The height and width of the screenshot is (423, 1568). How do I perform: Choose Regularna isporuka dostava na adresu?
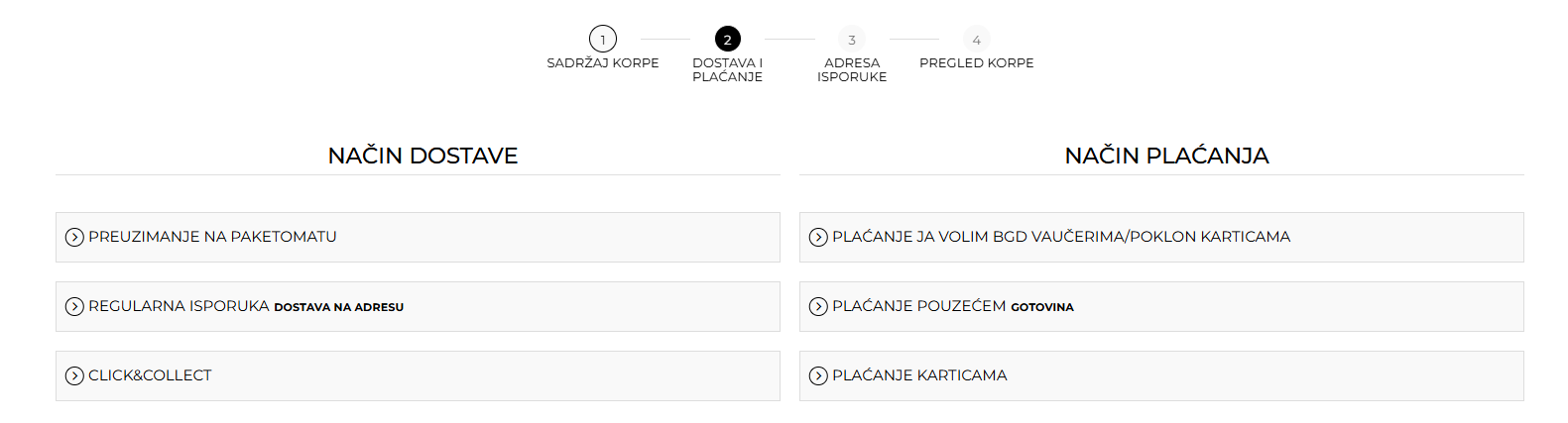point(246,306)
